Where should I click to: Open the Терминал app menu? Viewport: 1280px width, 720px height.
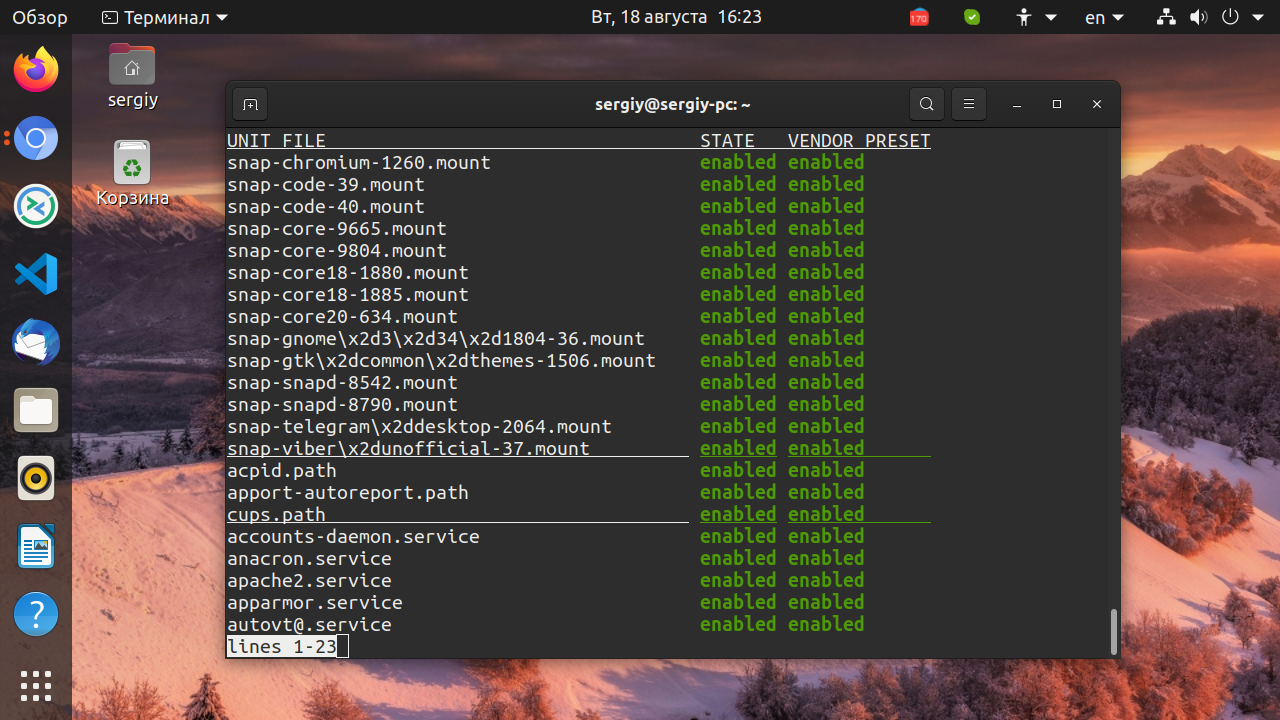click(165, 17)
